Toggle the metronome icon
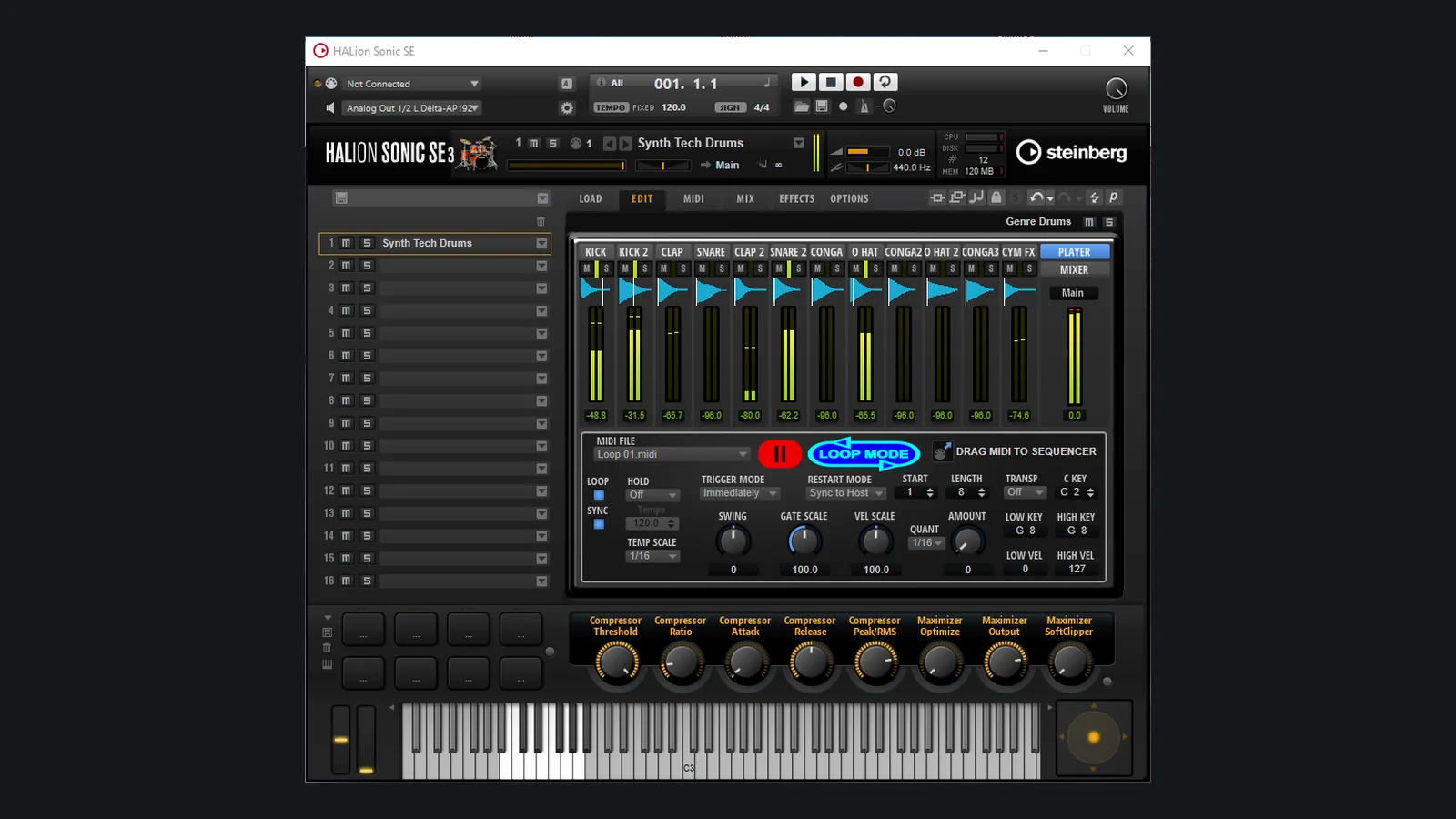The width and height of the screenshot is (1456, 819). pyautogui.click(x=864, y=106)
